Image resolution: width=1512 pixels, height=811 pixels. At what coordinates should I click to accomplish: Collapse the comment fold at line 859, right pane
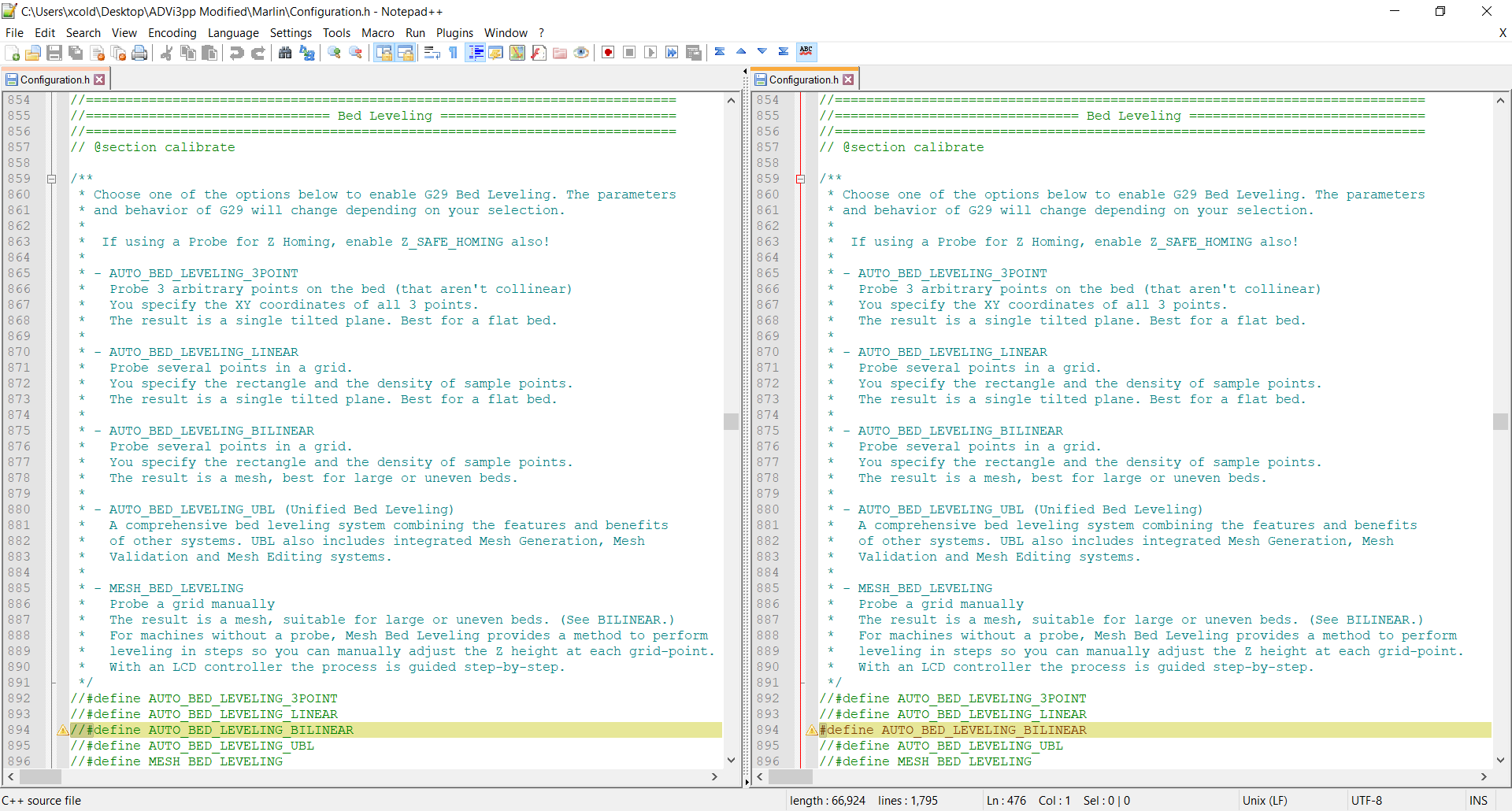pos(801,179)
